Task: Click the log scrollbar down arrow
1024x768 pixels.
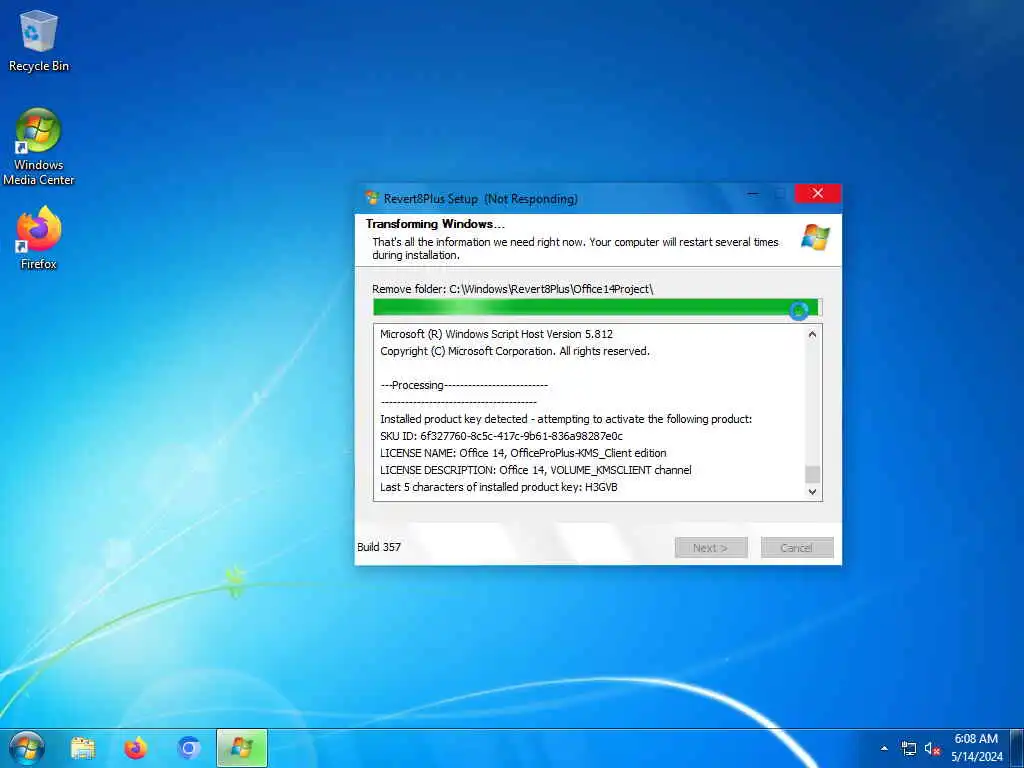Action: tap(812, 492)
